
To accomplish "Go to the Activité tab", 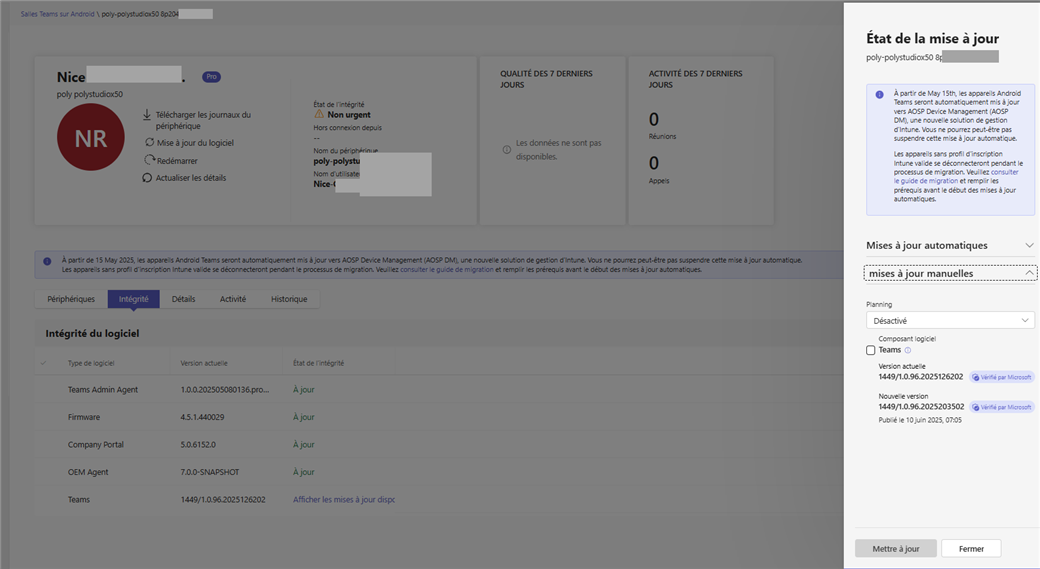I will 233,299.
